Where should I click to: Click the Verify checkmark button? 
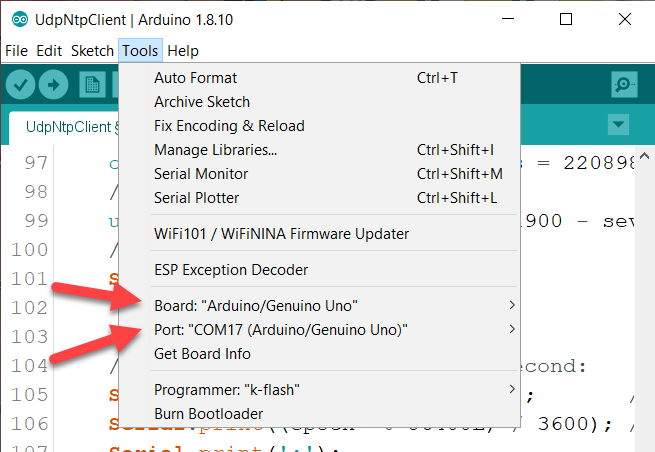[20, 85]
